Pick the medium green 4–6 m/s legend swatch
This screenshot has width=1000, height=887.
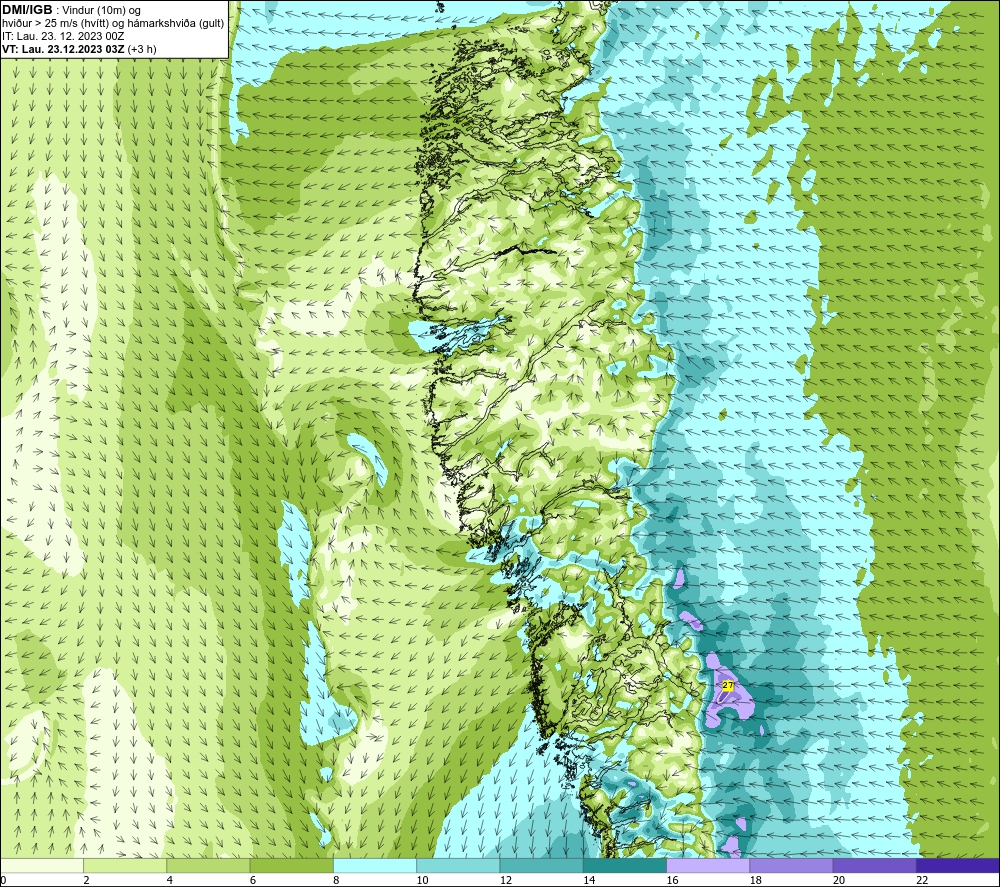[x=208, y=865]
